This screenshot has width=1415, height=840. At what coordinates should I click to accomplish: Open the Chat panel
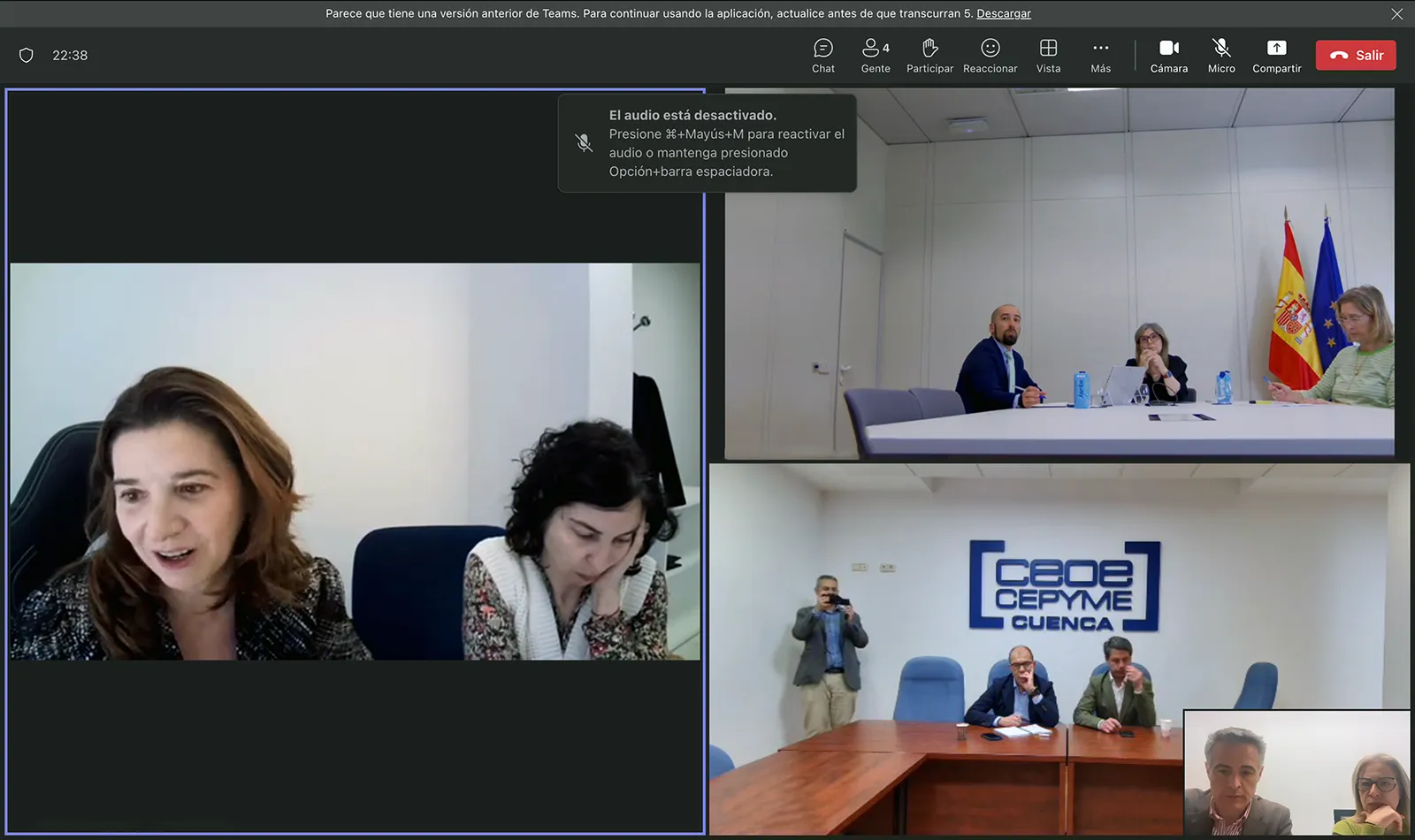[822, 56]
